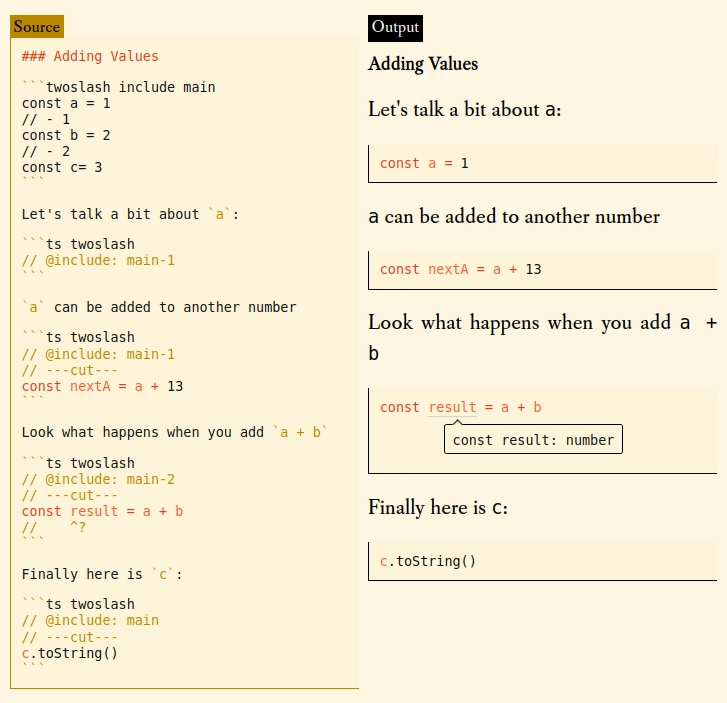Click the '// - 2' comment line
The height and width of the screenshot is (703, 727).
[46, 151]
